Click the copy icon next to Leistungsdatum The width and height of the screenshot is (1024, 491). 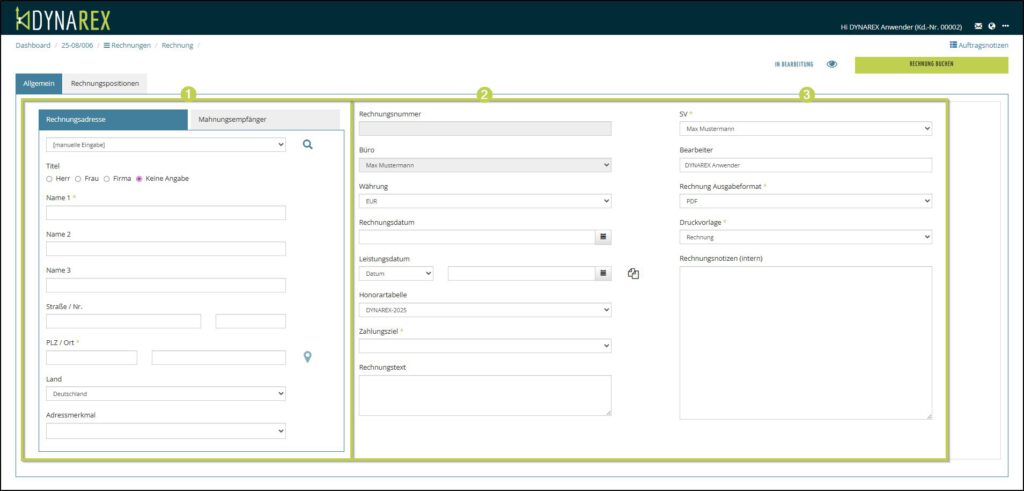coord(633,273)
